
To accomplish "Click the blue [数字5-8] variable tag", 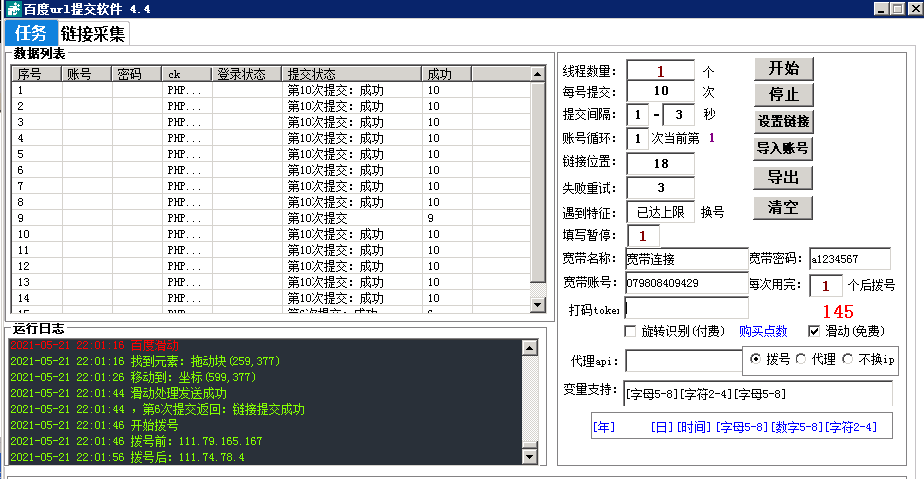I will pos(797,427).
